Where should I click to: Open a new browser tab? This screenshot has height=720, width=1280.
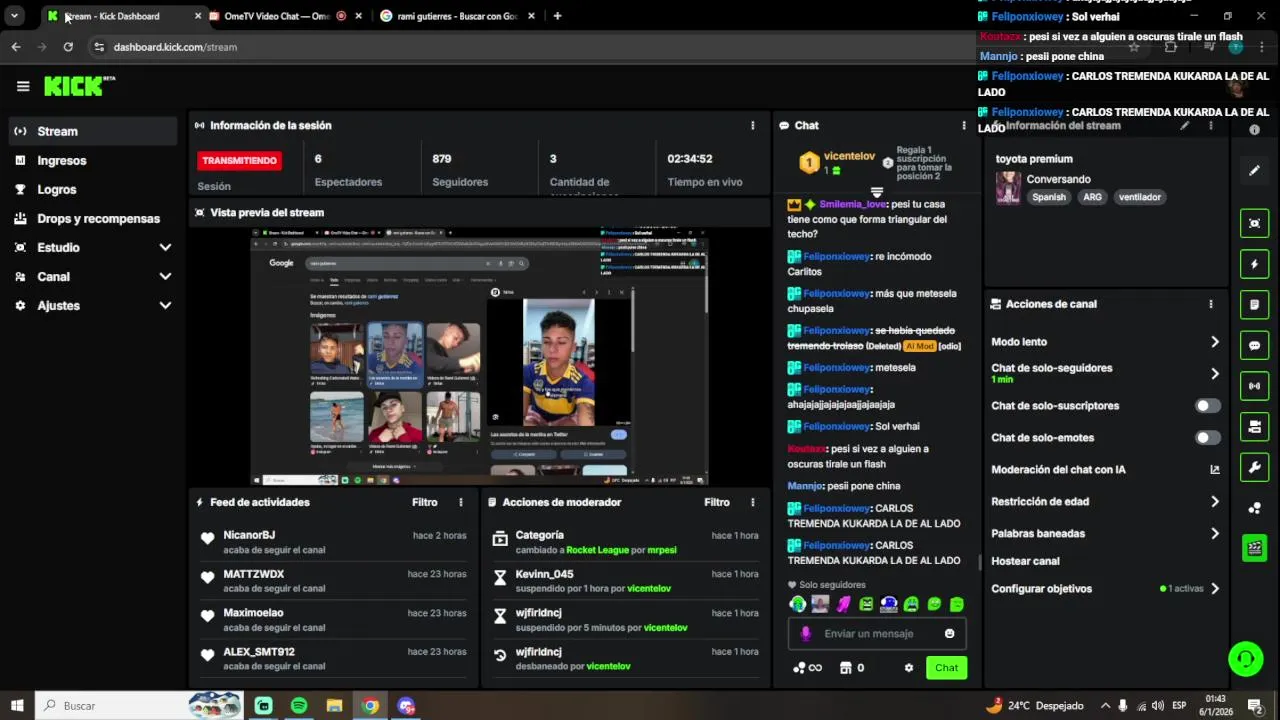point(557,16)
